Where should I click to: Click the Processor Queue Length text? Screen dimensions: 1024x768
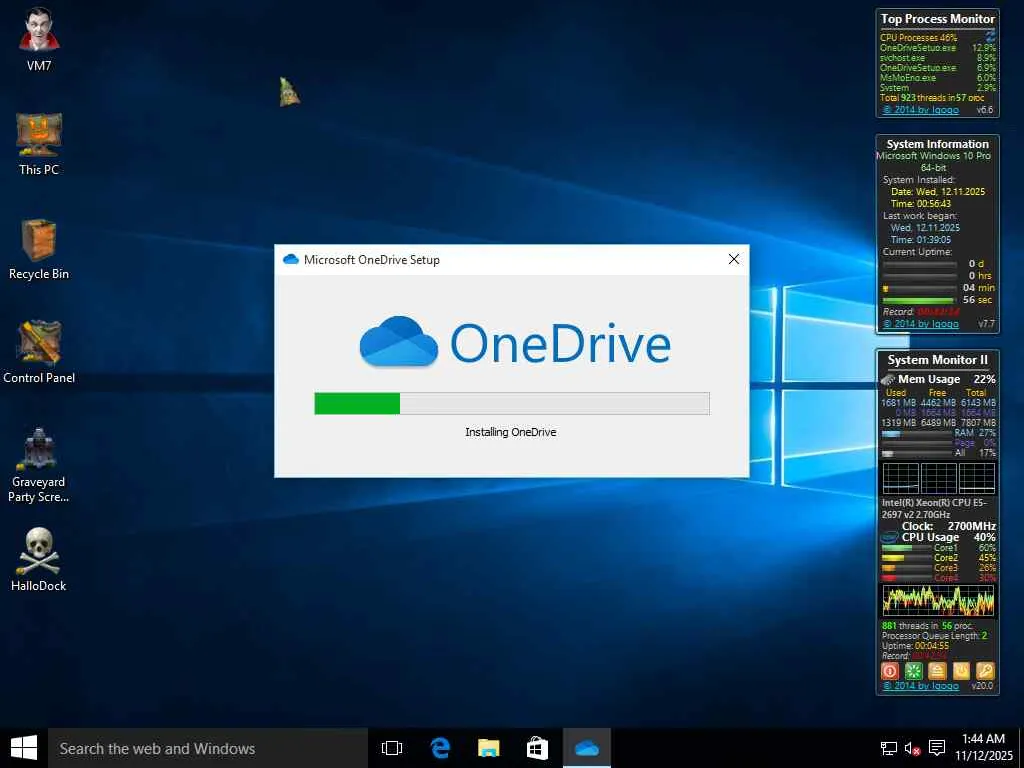pos(934,635)
